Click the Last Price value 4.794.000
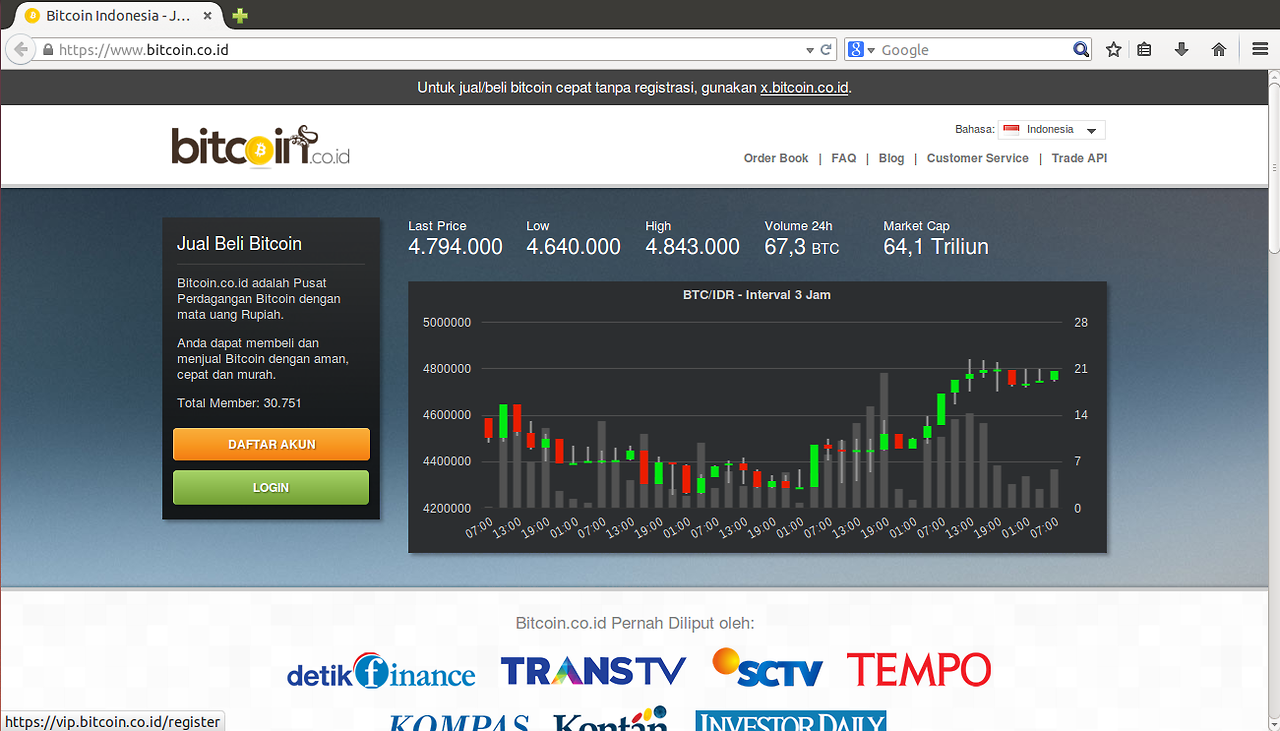The width and height of the screenshot is (1280, 731). 455,247
